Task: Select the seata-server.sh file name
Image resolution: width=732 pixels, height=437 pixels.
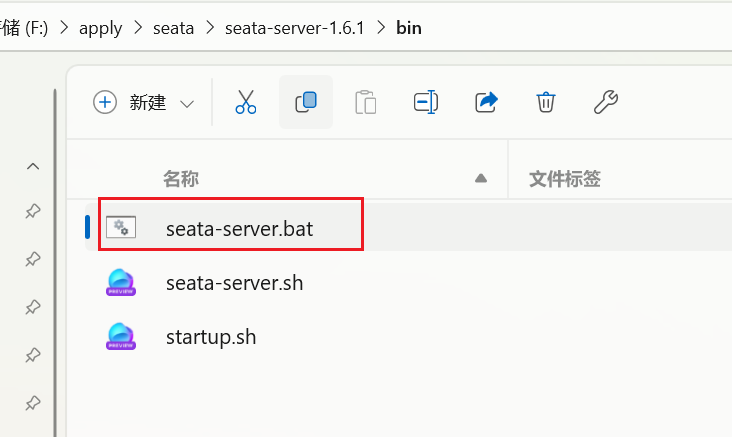Action: pyautogui.click(x=234, y=283)
